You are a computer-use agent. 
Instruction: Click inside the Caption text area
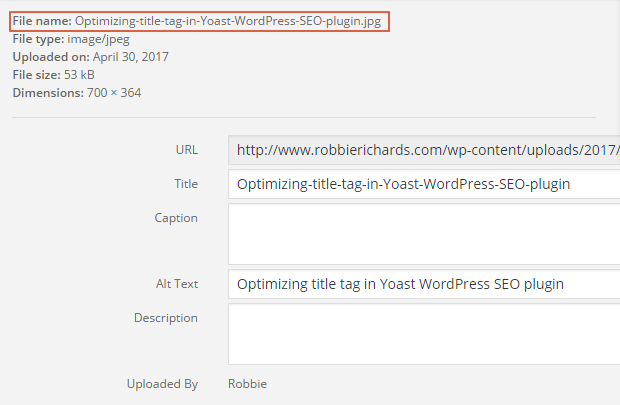pyautogui.click(x=424, y=233)
